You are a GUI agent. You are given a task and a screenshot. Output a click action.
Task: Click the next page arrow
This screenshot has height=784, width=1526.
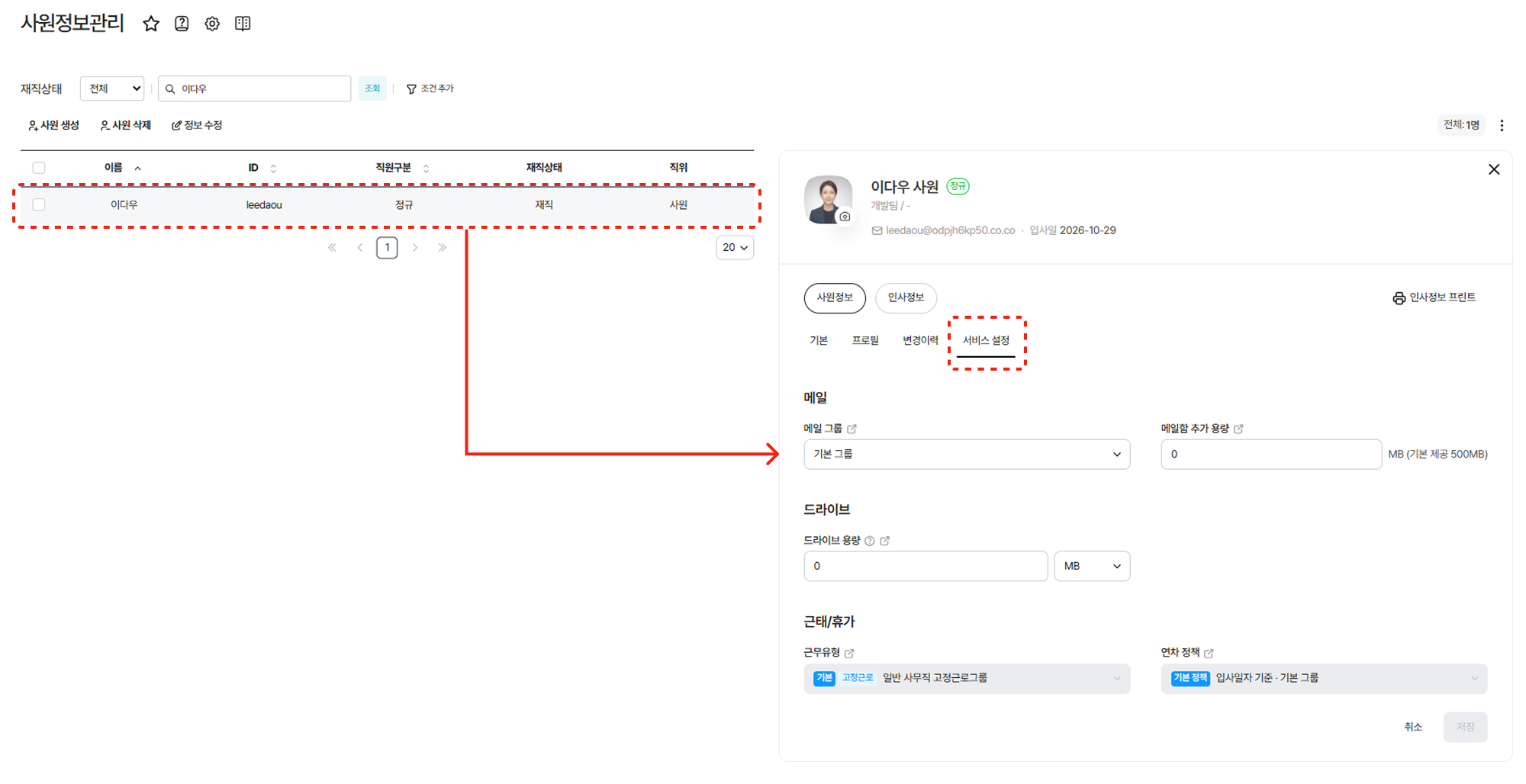point(415,248)
